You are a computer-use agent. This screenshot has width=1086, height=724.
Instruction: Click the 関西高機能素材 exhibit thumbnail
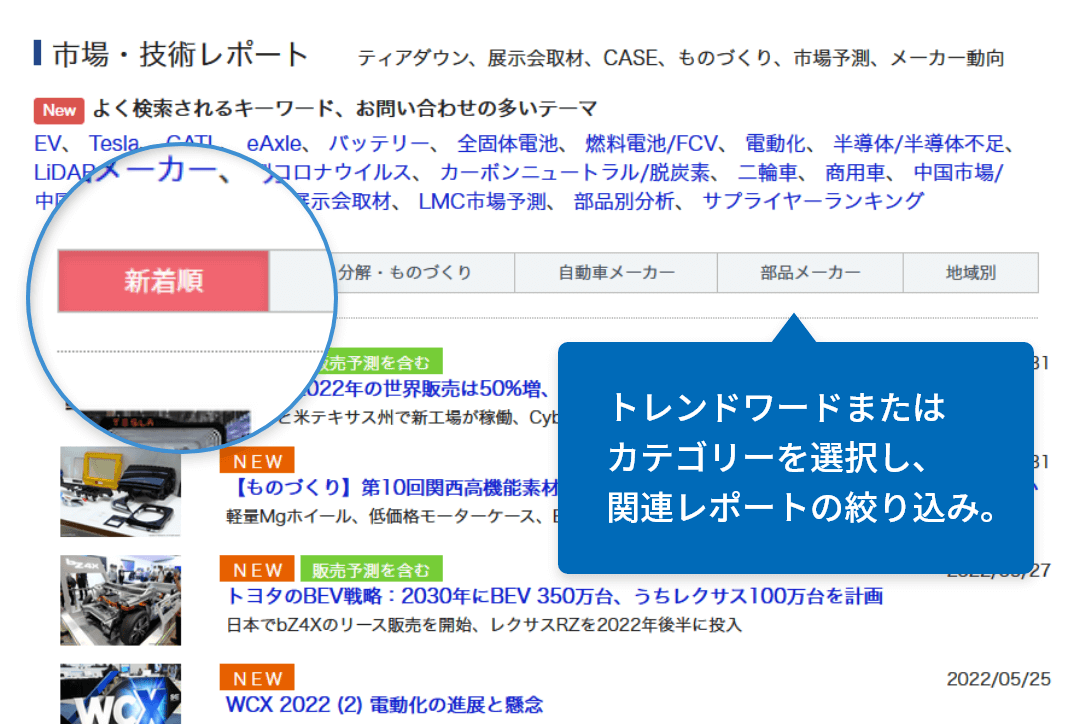[120, 492]
